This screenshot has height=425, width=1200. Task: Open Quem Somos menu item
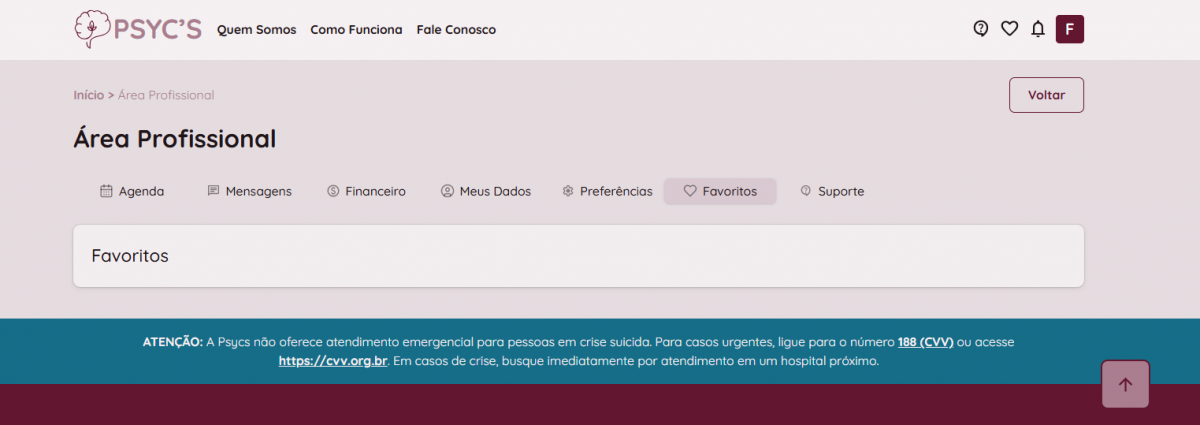(257, 30)
